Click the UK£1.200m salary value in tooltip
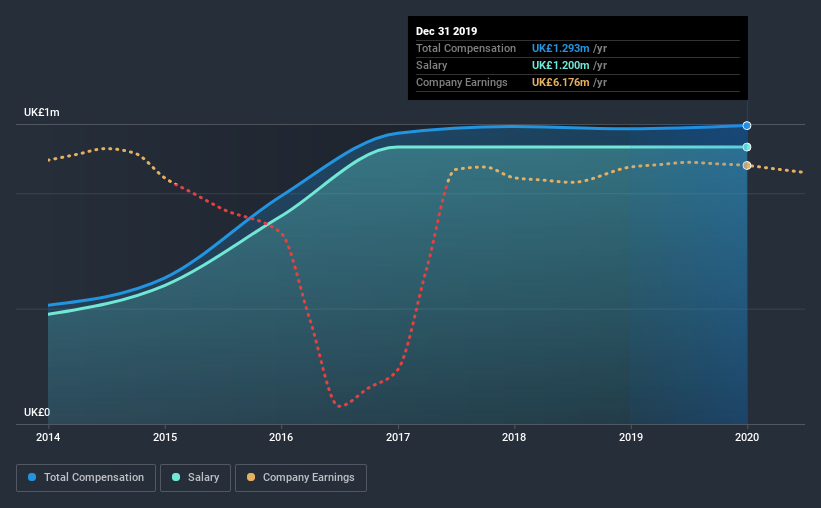 point(560,65)
